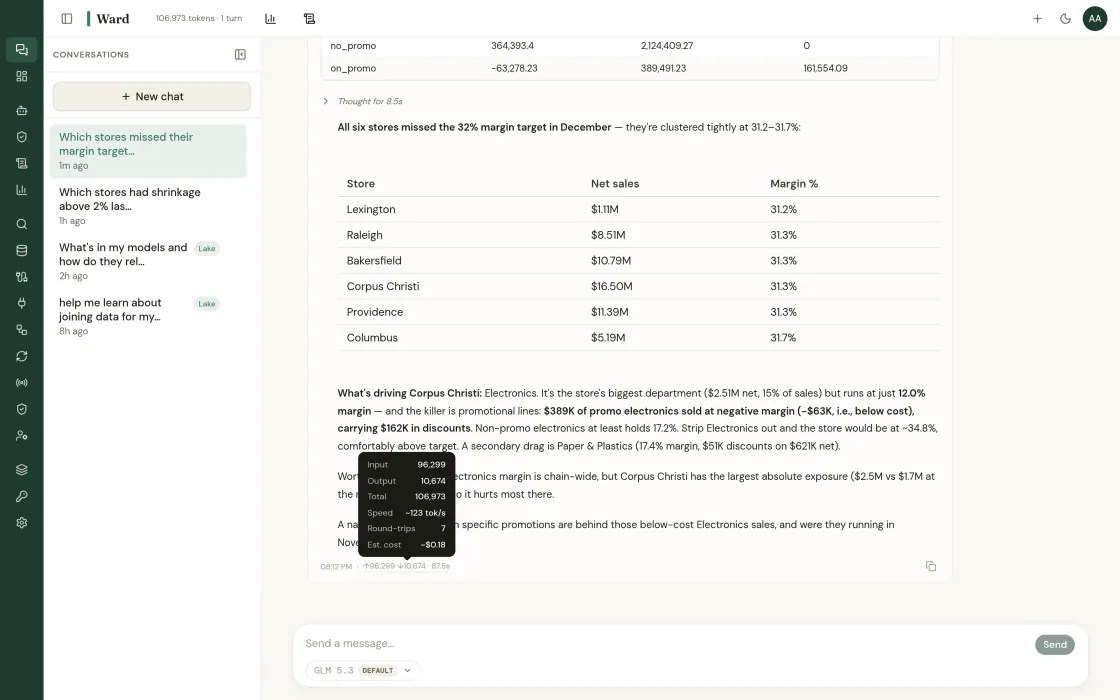Viewport: 1120px width, 700px height.
Task: Open the dashboard grid icon in sidebar
Action: tap(21, 76)
